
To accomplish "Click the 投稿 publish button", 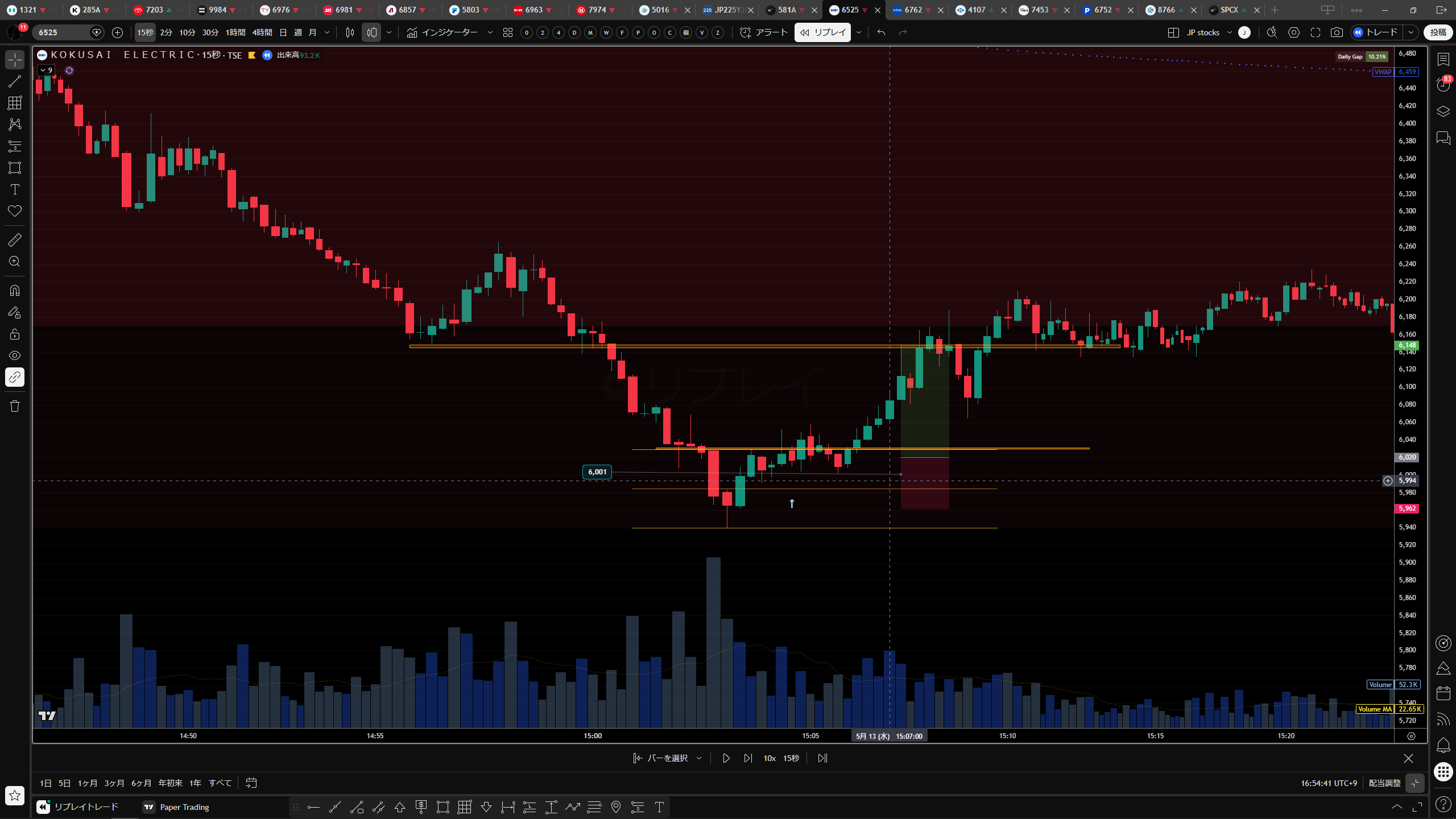I will 1438,32.
